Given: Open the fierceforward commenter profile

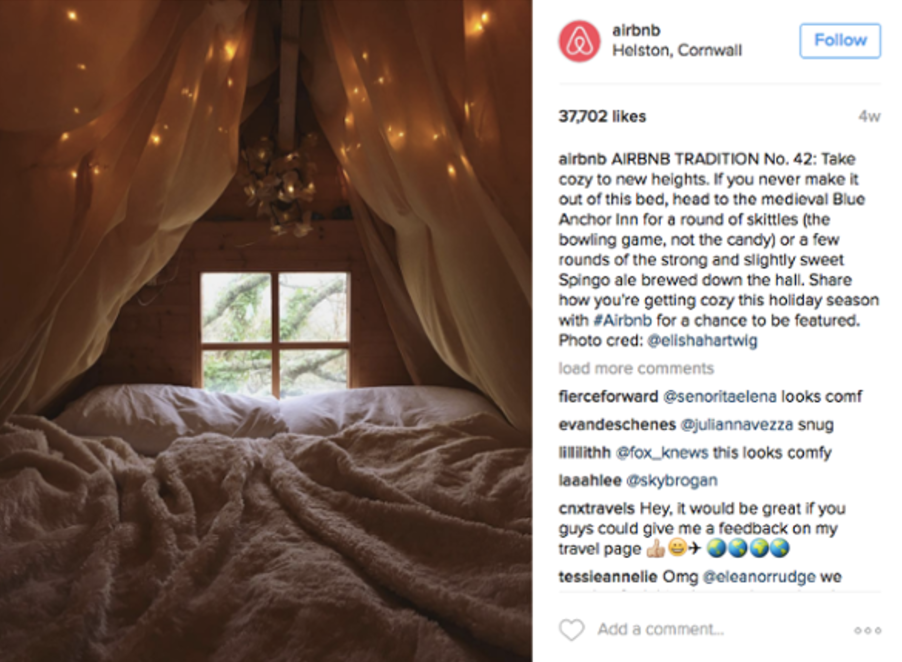Looking at the screenshot, I should pyautogui.click(x=608, y=396).
